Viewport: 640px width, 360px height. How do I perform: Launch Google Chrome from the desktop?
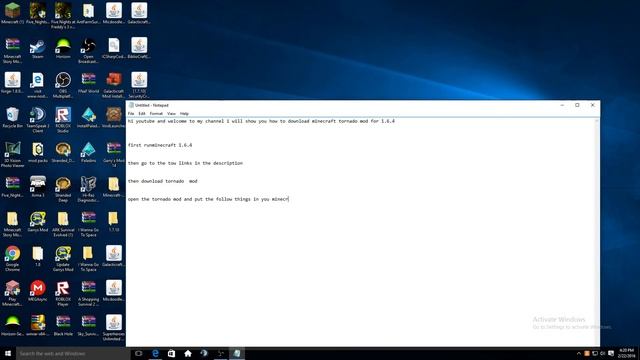point(12,258)
